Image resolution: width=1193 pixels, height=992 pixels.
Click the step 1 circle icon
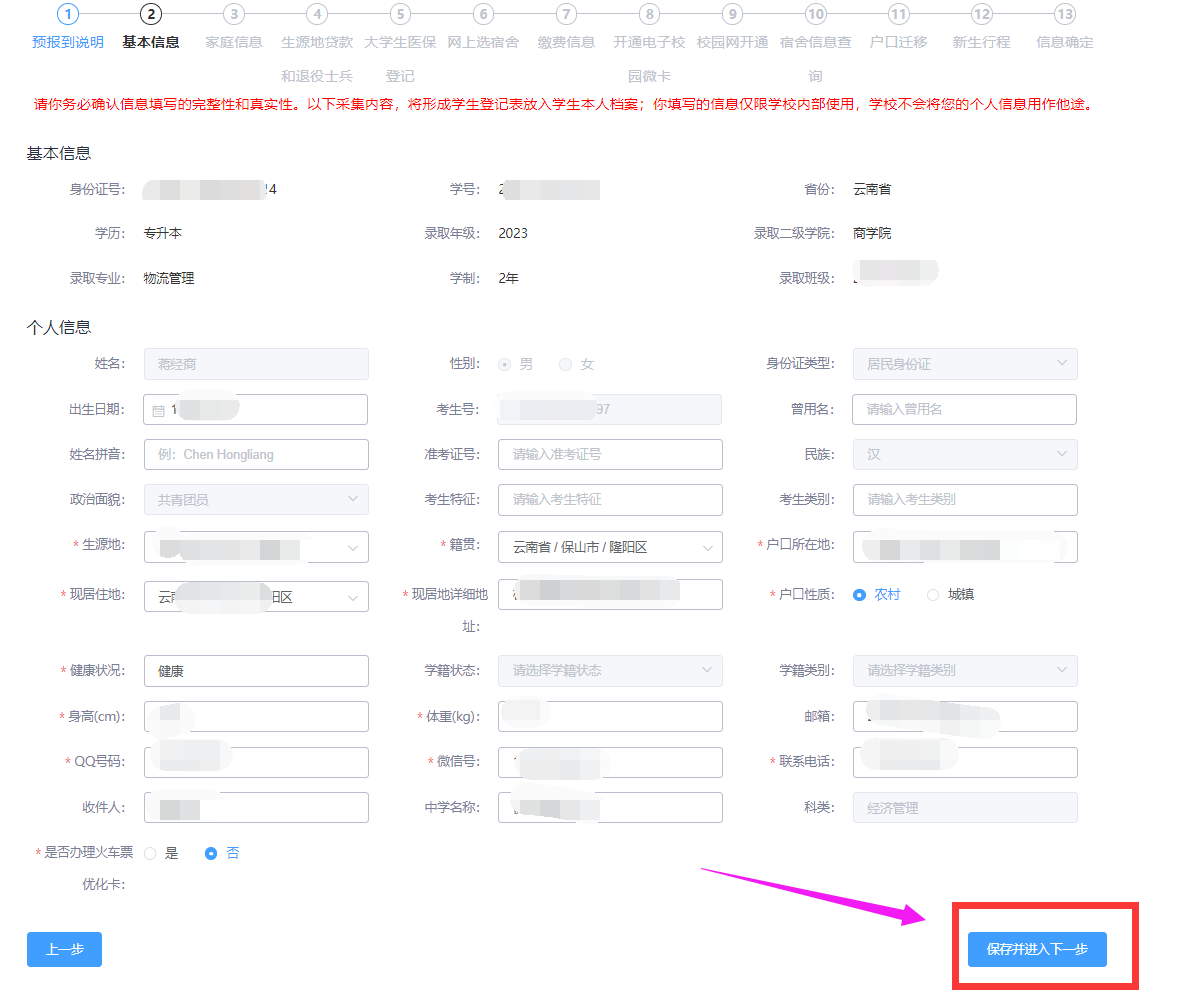(67, 14)
